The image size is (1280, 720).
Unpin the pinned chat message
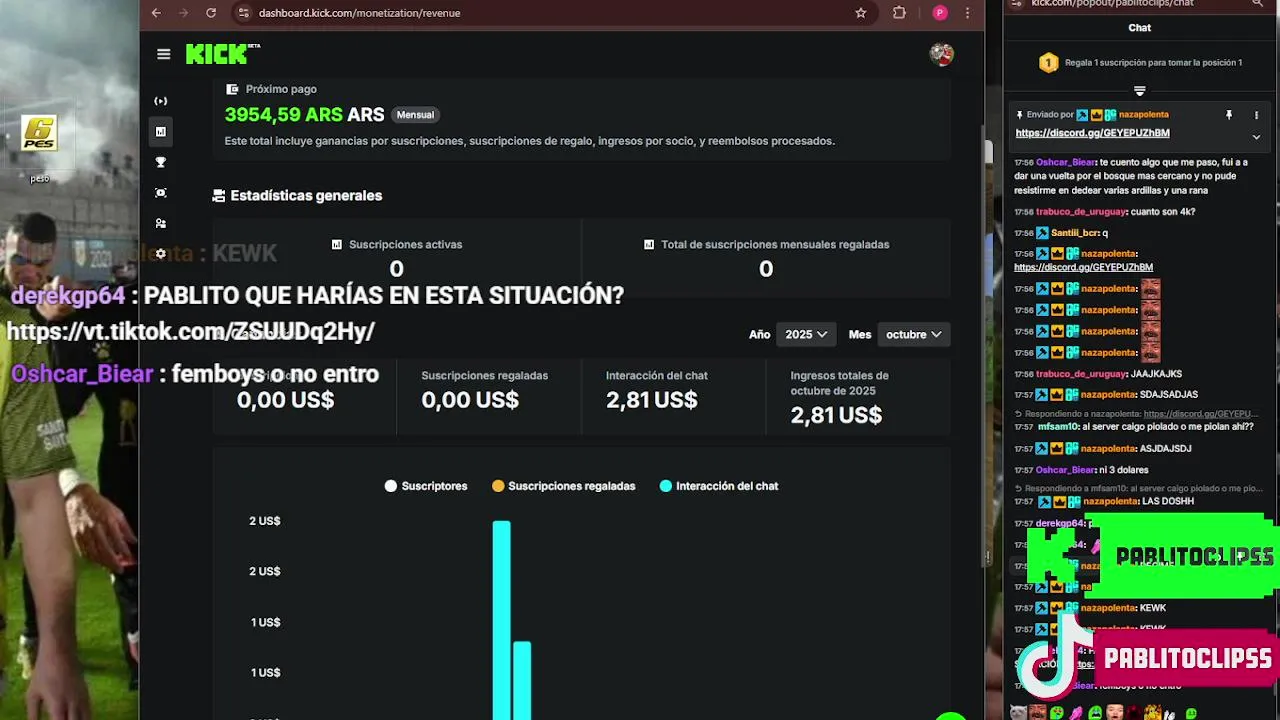pyautogui.click(x=1229, y=115)
